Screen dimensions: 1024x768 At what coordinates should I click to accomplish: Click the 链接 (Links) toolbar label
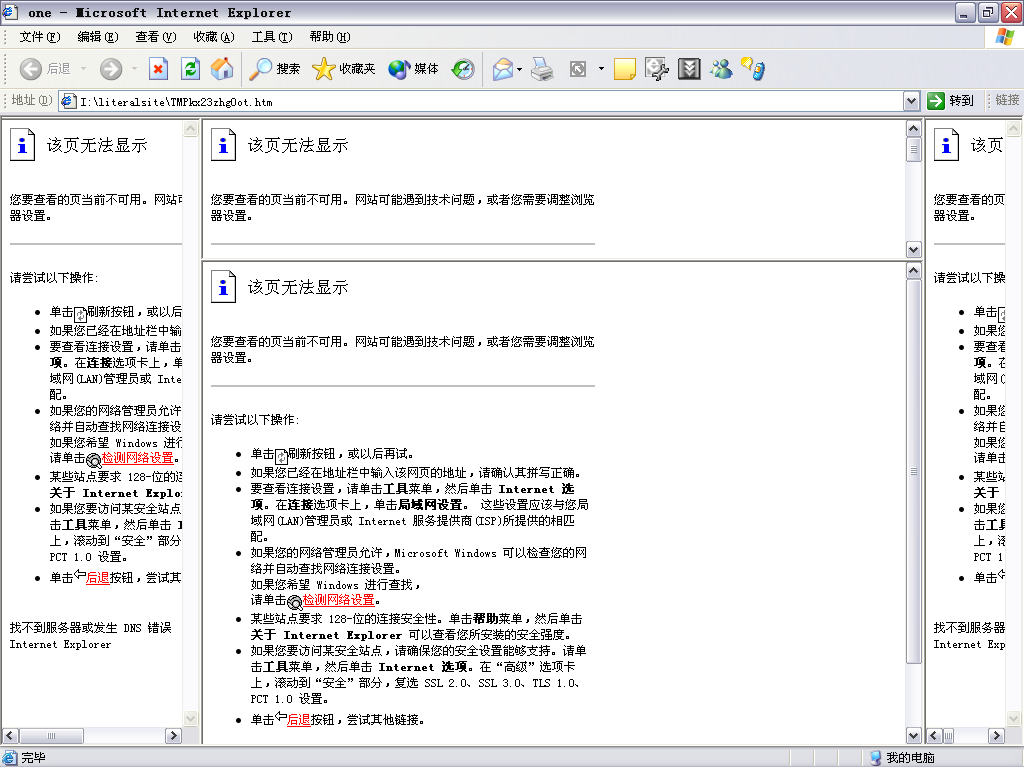(x=1007, y=100)
